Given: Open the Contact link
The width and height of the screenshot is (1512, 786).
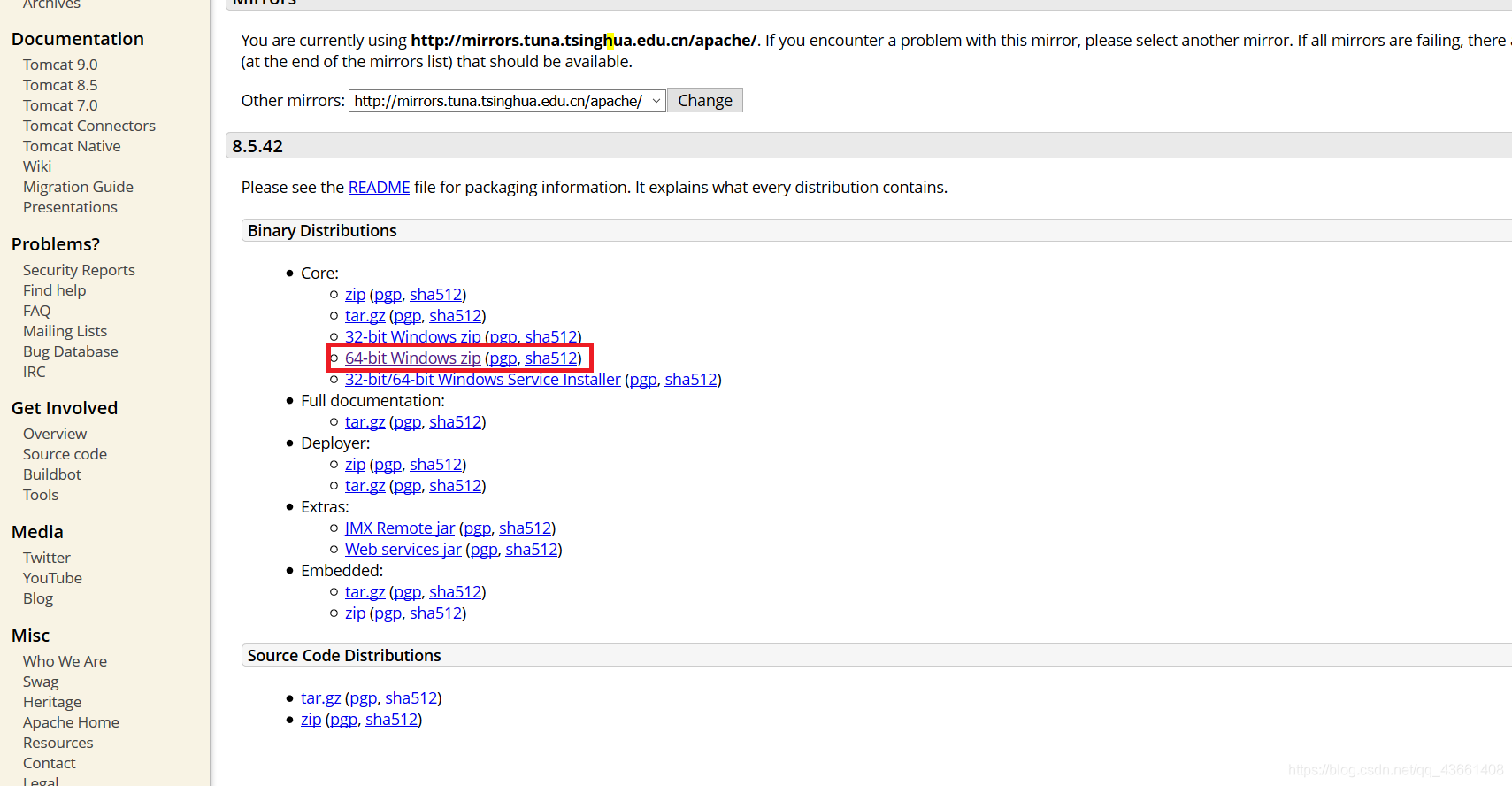Looking at the screenshot, I should pos(49,763).
